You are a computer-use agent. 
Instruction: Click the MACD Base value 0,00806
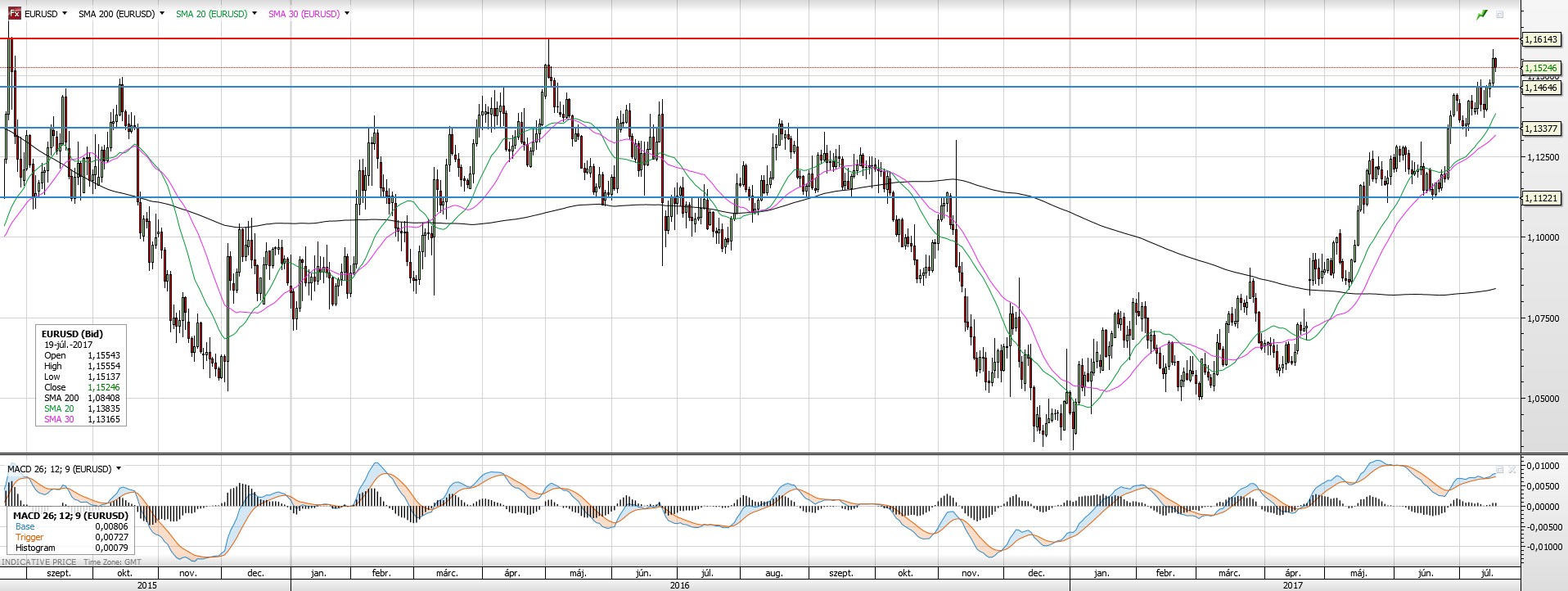pyautogui.click(x=111, y=526)
